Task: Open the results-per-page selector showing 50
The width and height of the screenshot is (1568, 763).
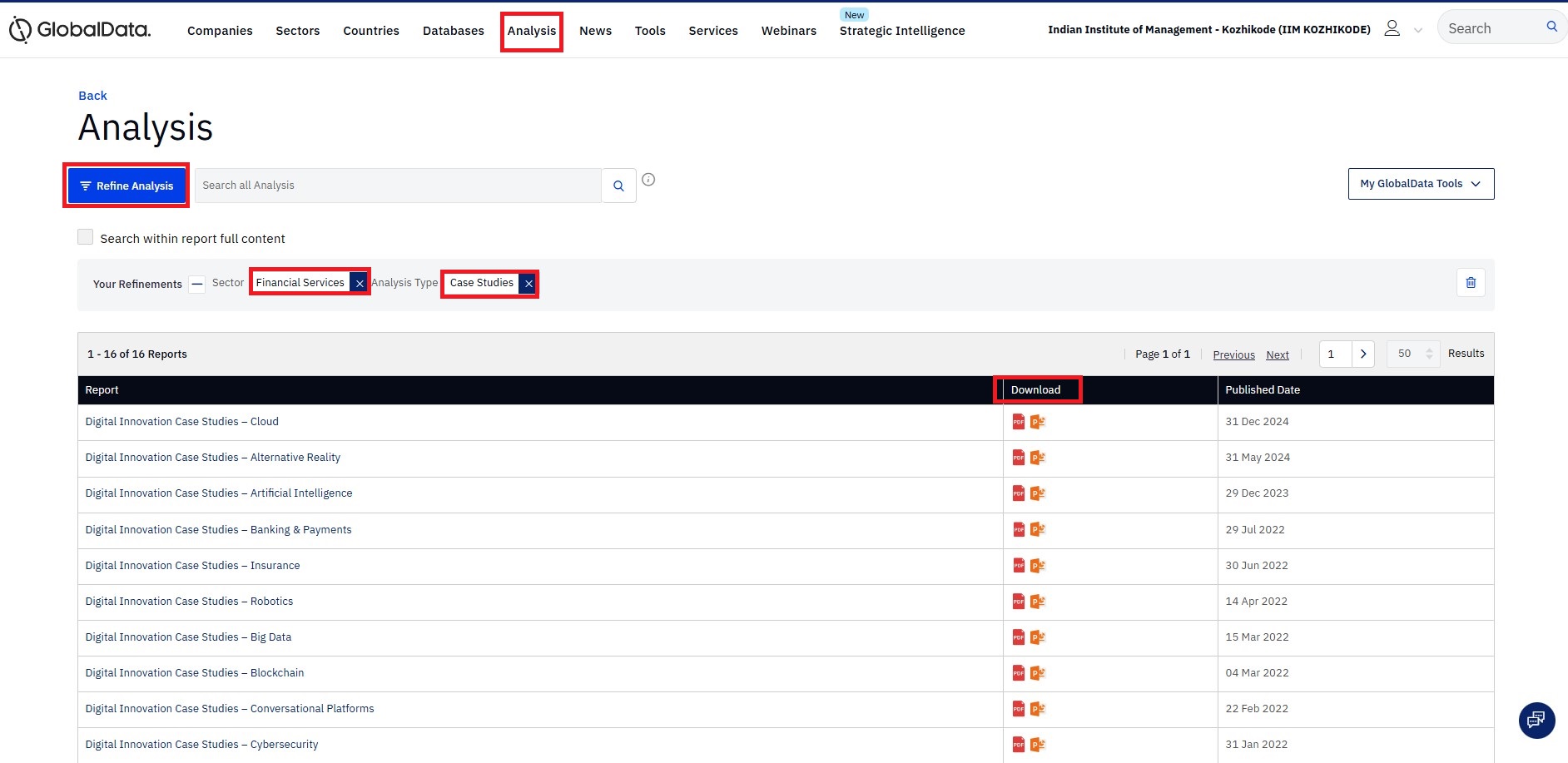Action: pyautogui.click(x=1412, y=354)
